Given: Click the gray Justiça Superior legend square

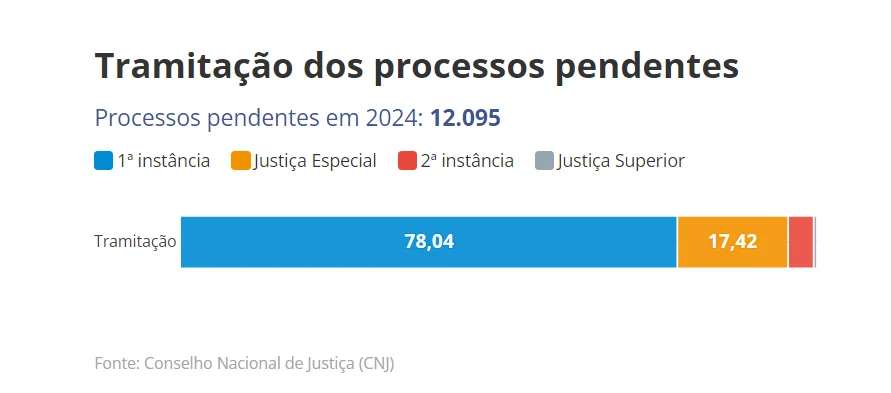Looking at the screenshot, I should pyautogui.click(x=544, y=161).
